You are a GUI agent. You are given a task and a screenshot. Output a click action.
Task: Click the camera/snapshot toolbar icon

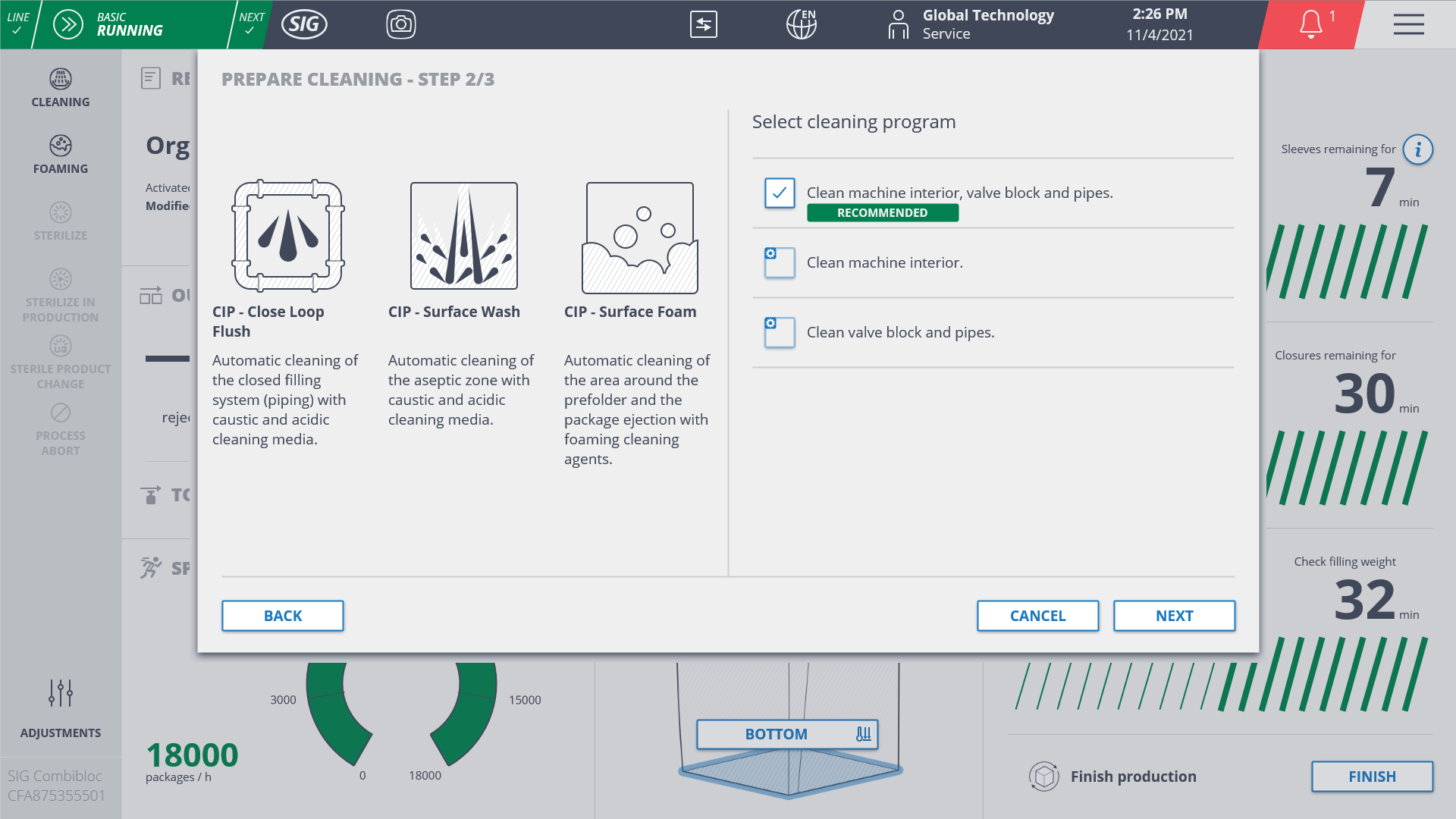click(401, 24)
